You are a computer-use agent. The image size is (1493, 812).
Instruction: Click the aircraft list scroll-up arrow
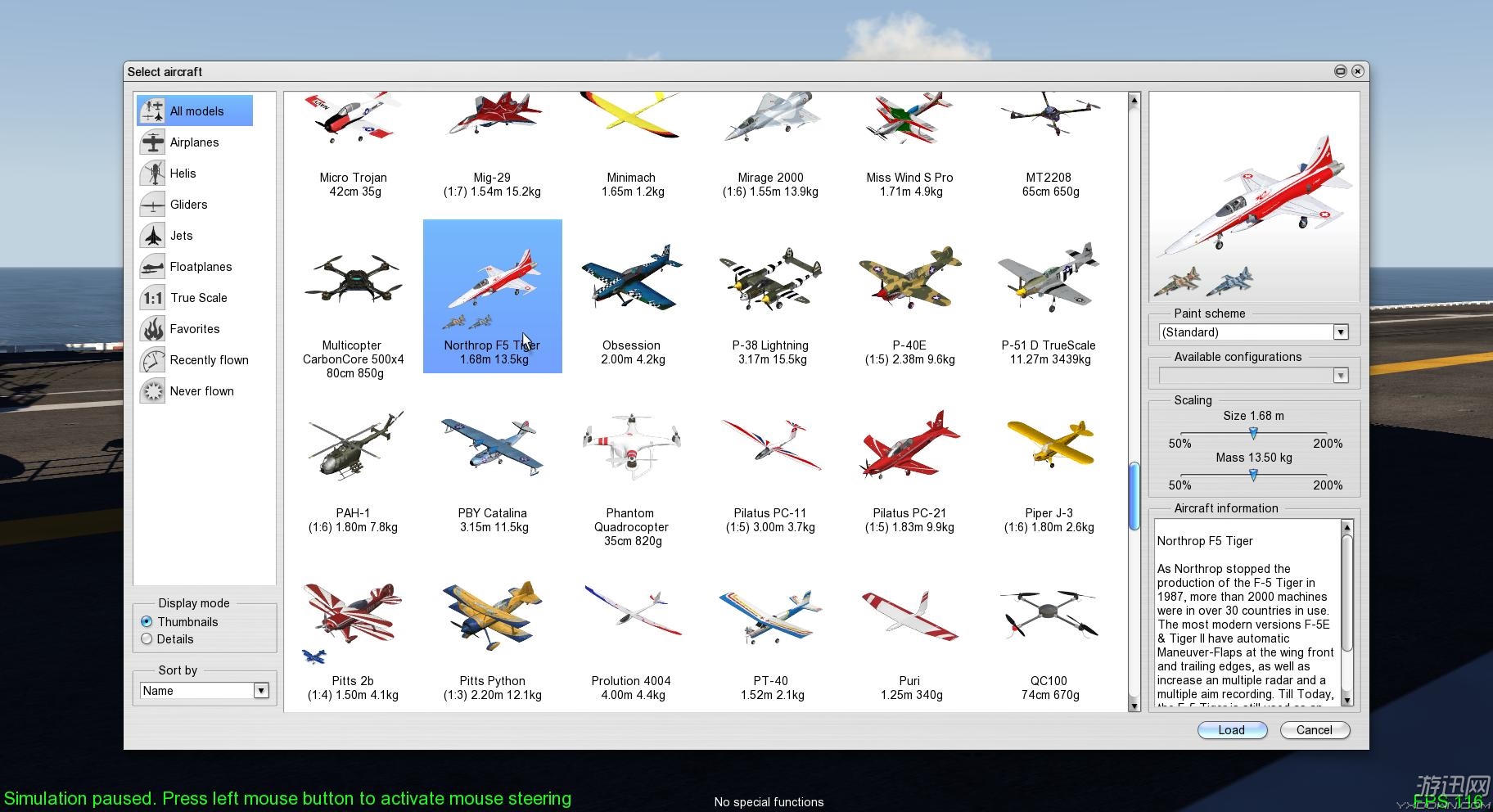[x=1134, y=100]
